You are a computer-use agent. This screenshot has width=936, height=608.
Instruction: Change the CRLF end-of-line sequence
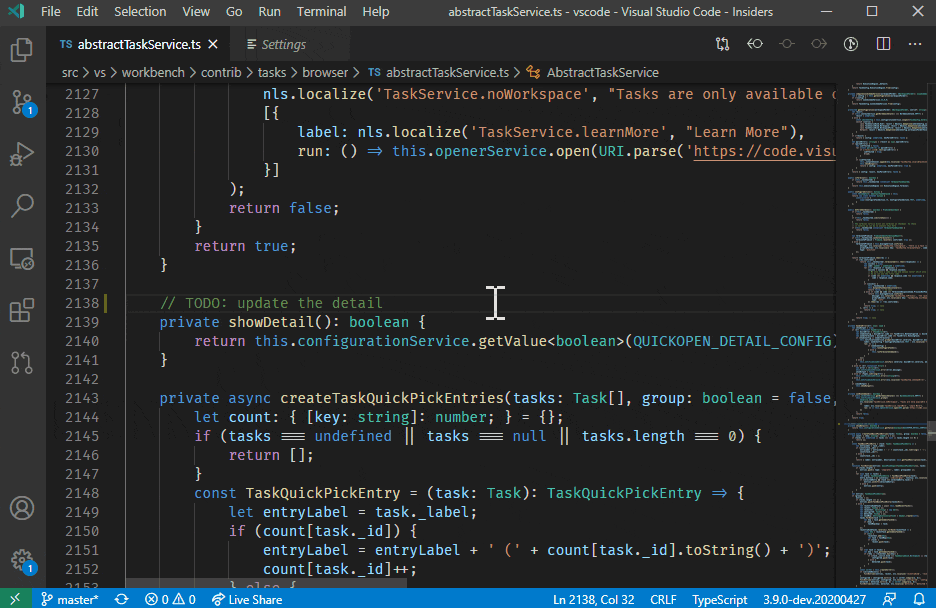663,599
